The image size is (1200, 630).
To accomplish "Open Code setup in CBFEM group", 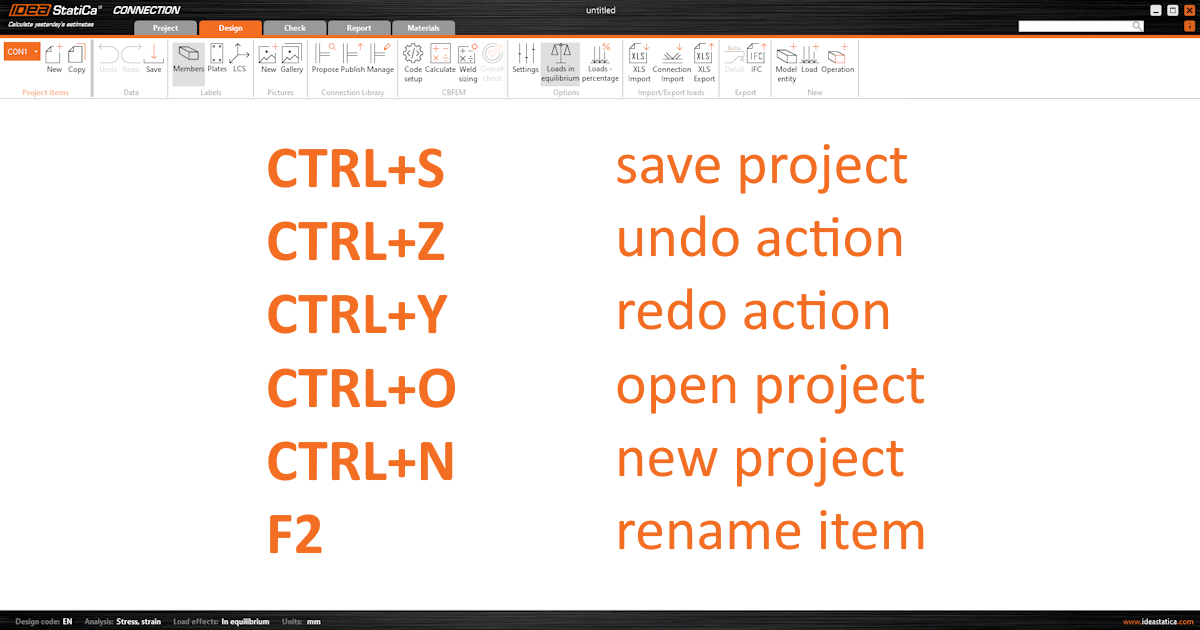I will [x=413, y=62].
